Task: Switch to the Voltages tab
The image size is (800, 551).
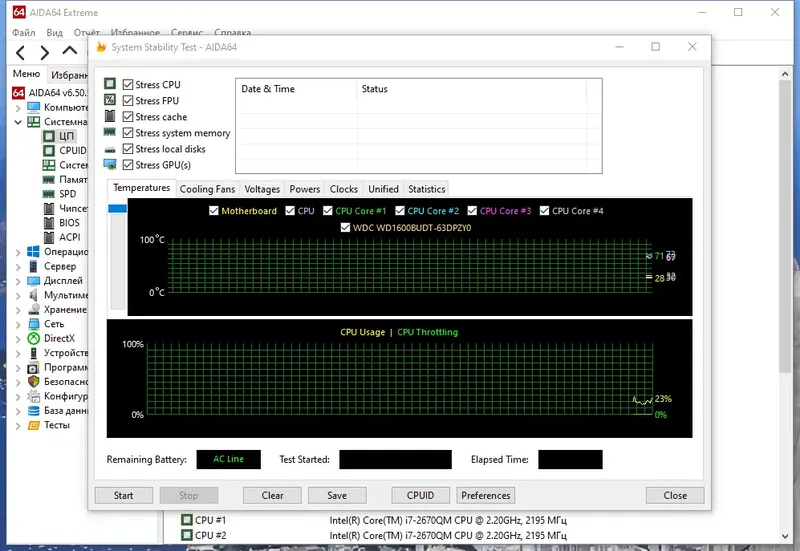Action: [x=262, y=189]
